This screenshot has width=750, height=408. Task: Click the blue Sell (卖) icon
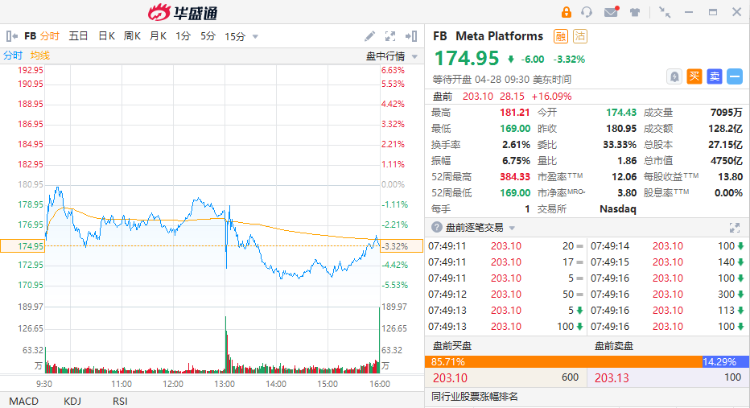(x=715, y=75)
